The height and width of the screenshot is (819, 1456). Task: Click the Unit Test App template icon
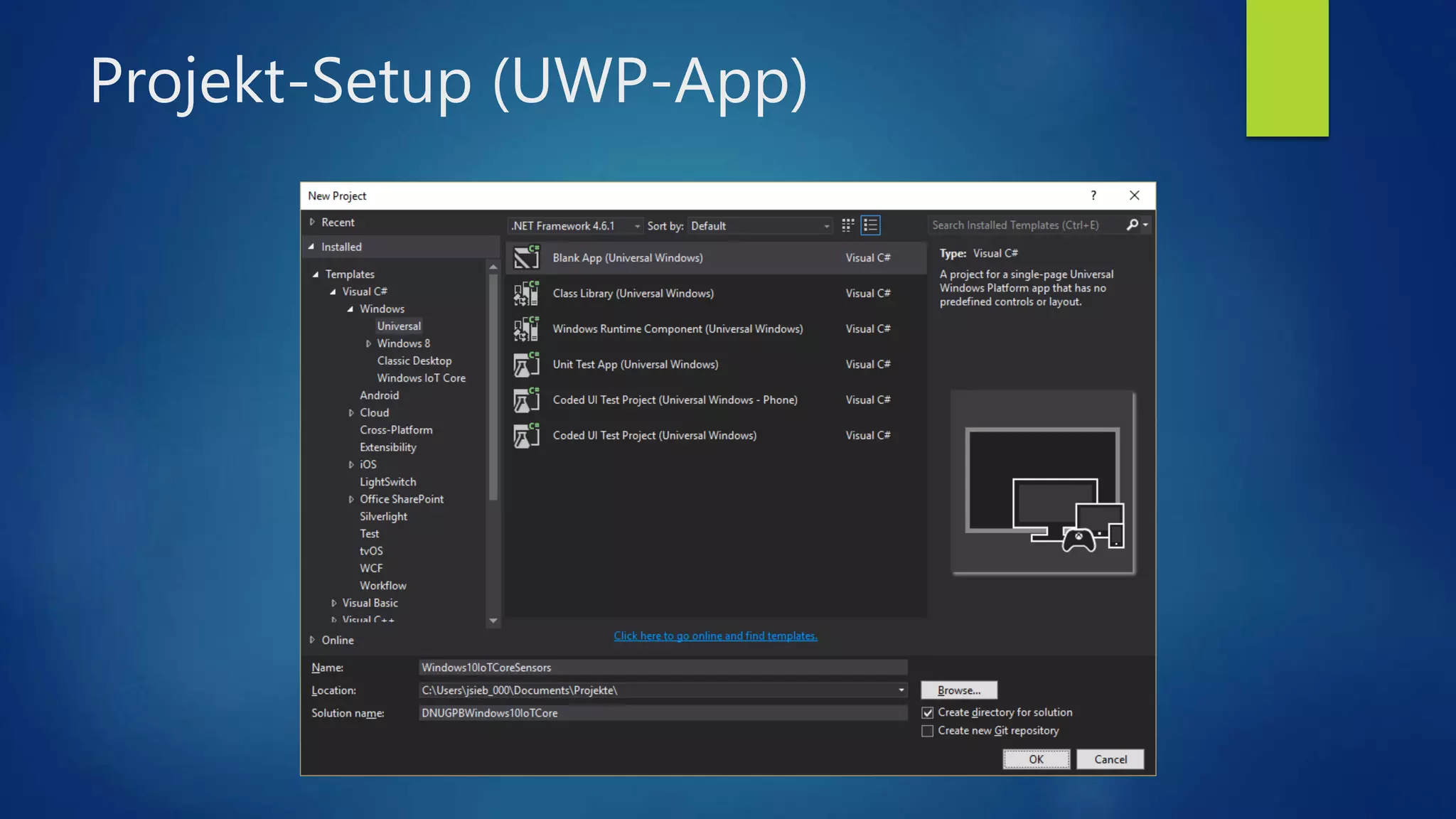coord(527,364)
